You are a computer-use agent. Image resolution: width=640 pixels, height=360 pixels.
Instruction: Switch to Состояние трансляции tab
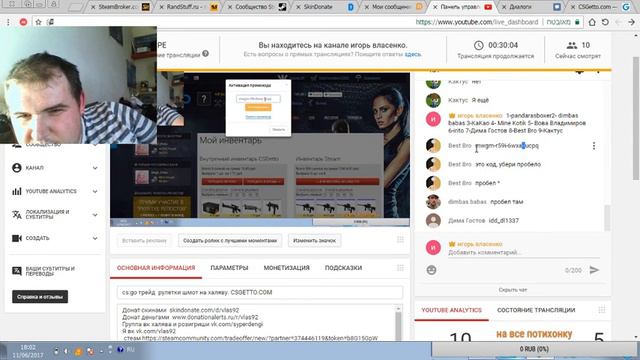coord(536,310)
